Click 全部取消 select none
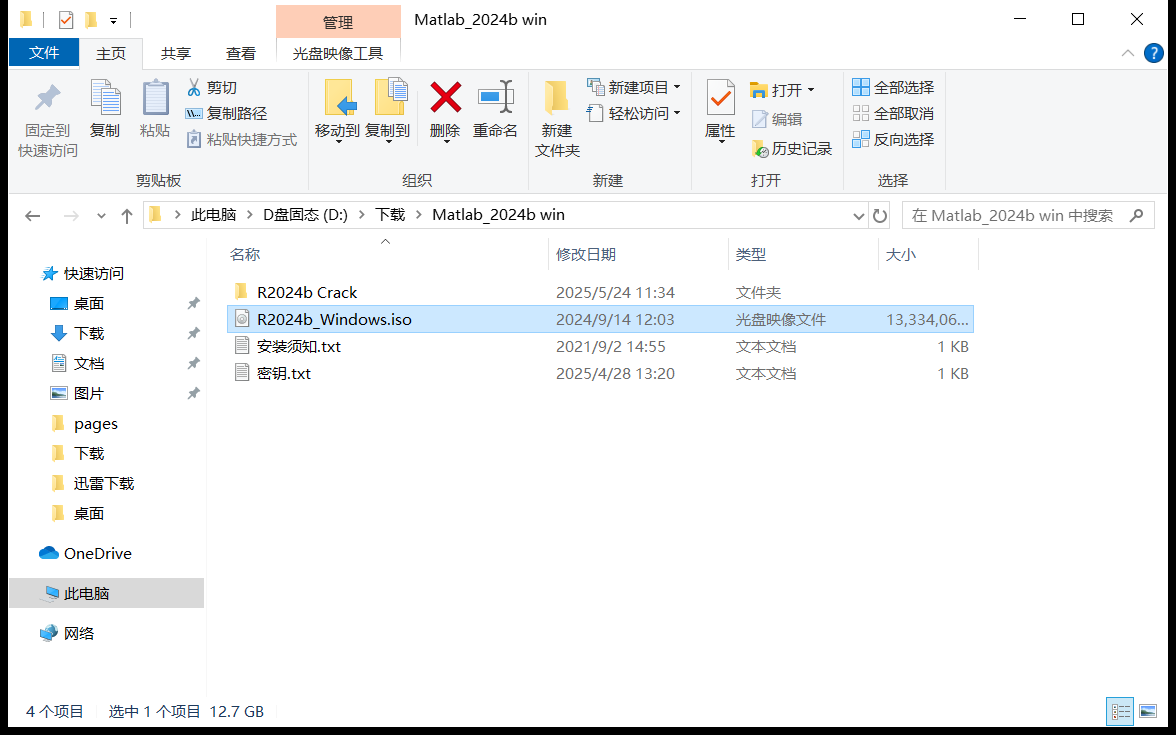Image resolution: width=1176 pixels, height=735 pixels. pos(893,114)
